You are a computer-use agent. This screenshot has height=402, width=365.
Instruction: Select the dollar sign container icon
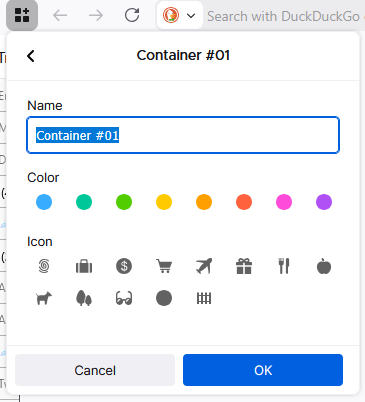(124, 266)
